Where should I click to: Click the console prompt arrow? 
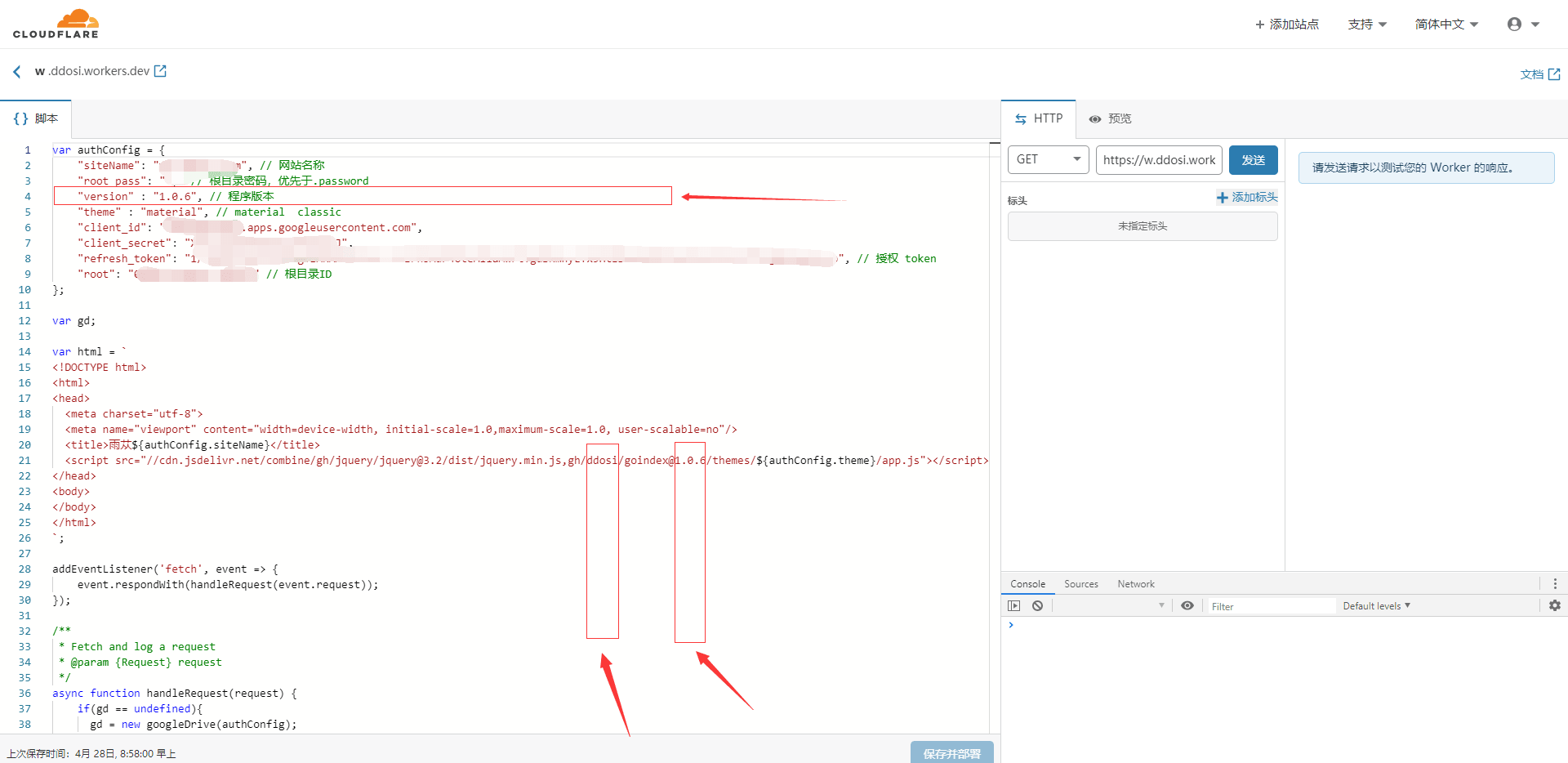[1011, 625]
